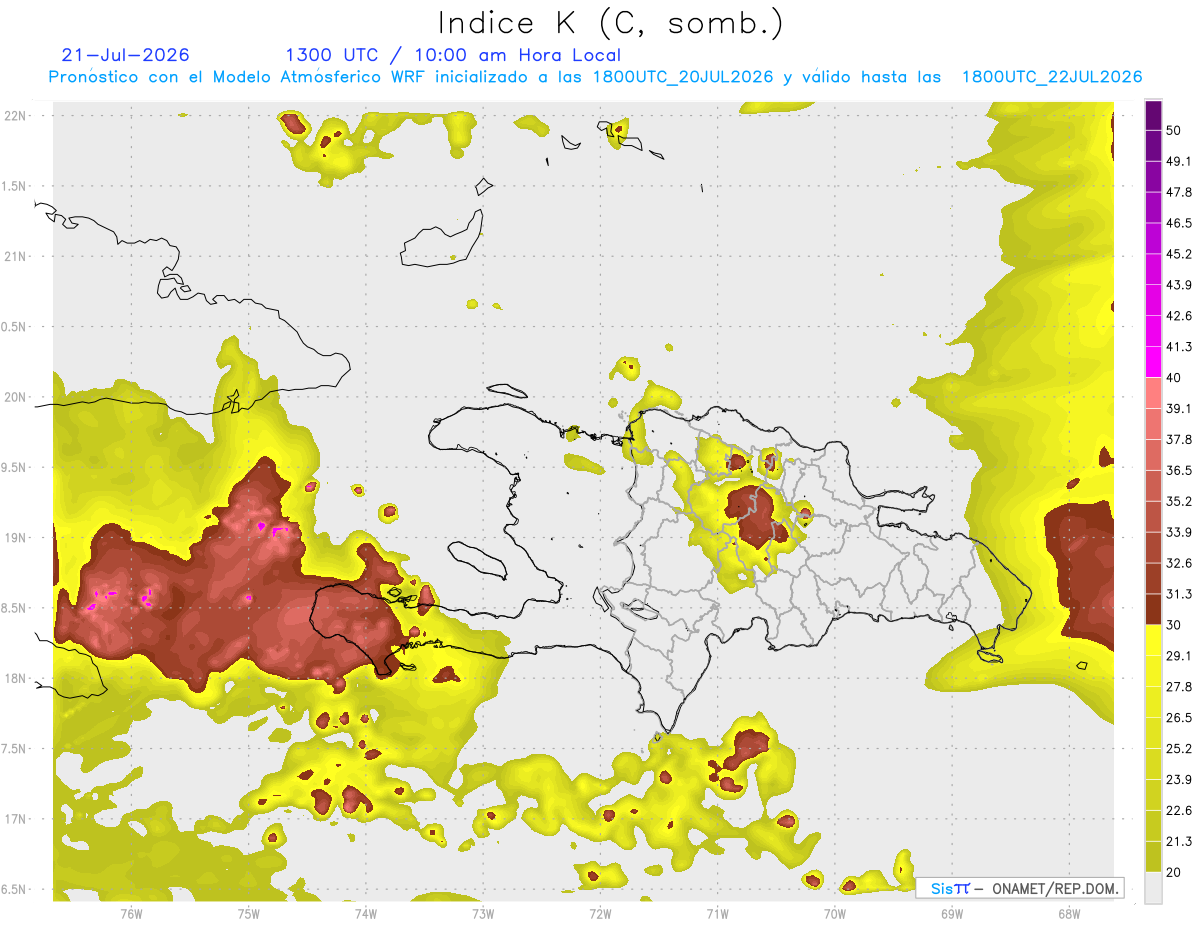Viewport: 1200px width, 927px height.
Task: Click the text "1800UTC_20JUL2026" in the header
Action: [683, 77]
